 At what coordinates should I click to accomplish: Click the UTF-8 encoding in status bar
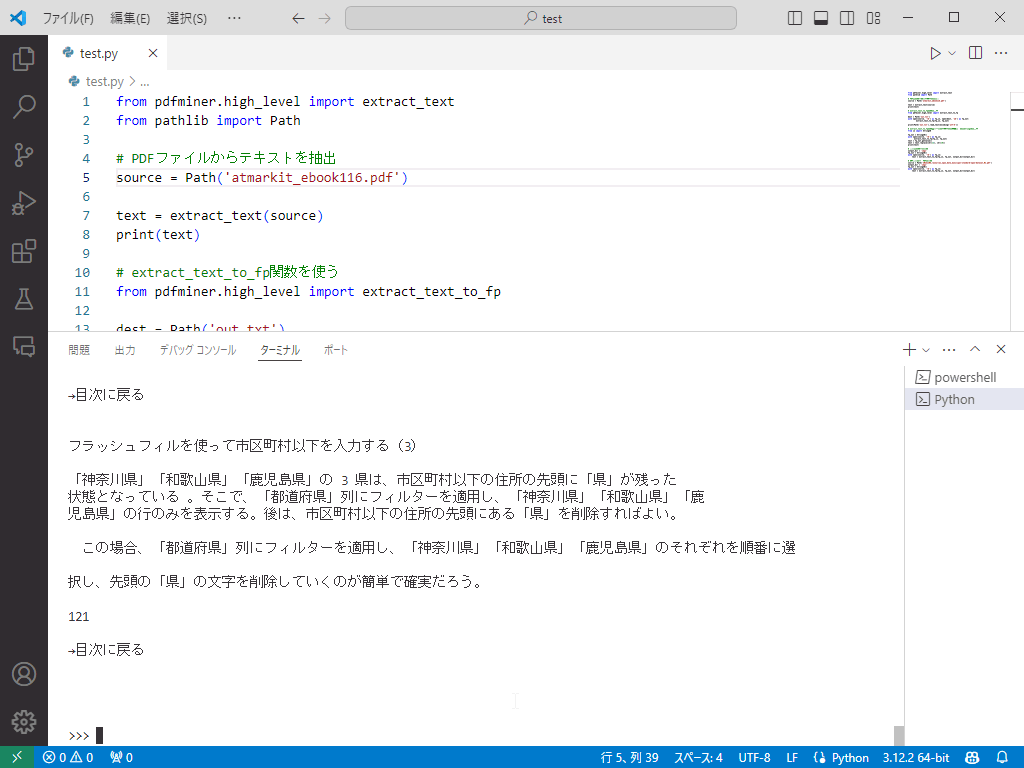tap(754, 757)
